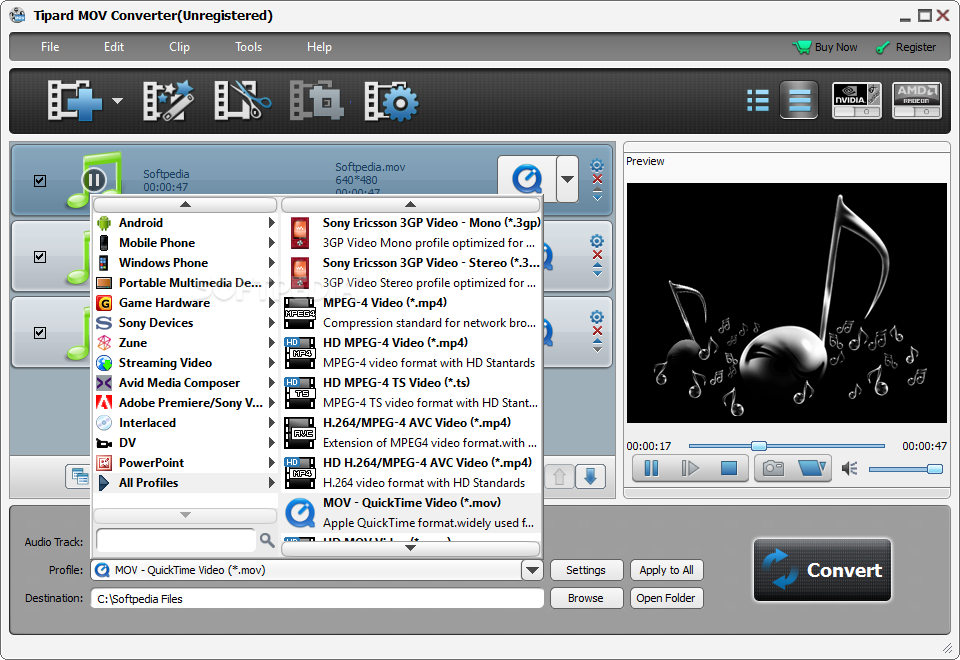960x660 pixels.
Task: Click the Browse button
Action: coord(586,598)
